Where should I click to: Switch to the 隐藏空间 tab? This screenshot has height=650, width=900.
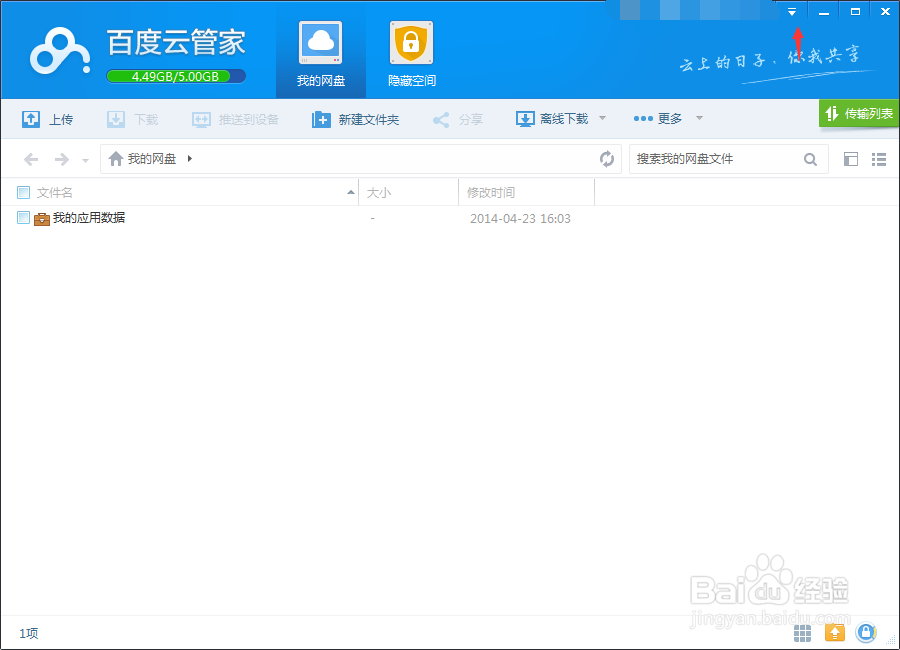pyautogui.click(x=411, y=50)
